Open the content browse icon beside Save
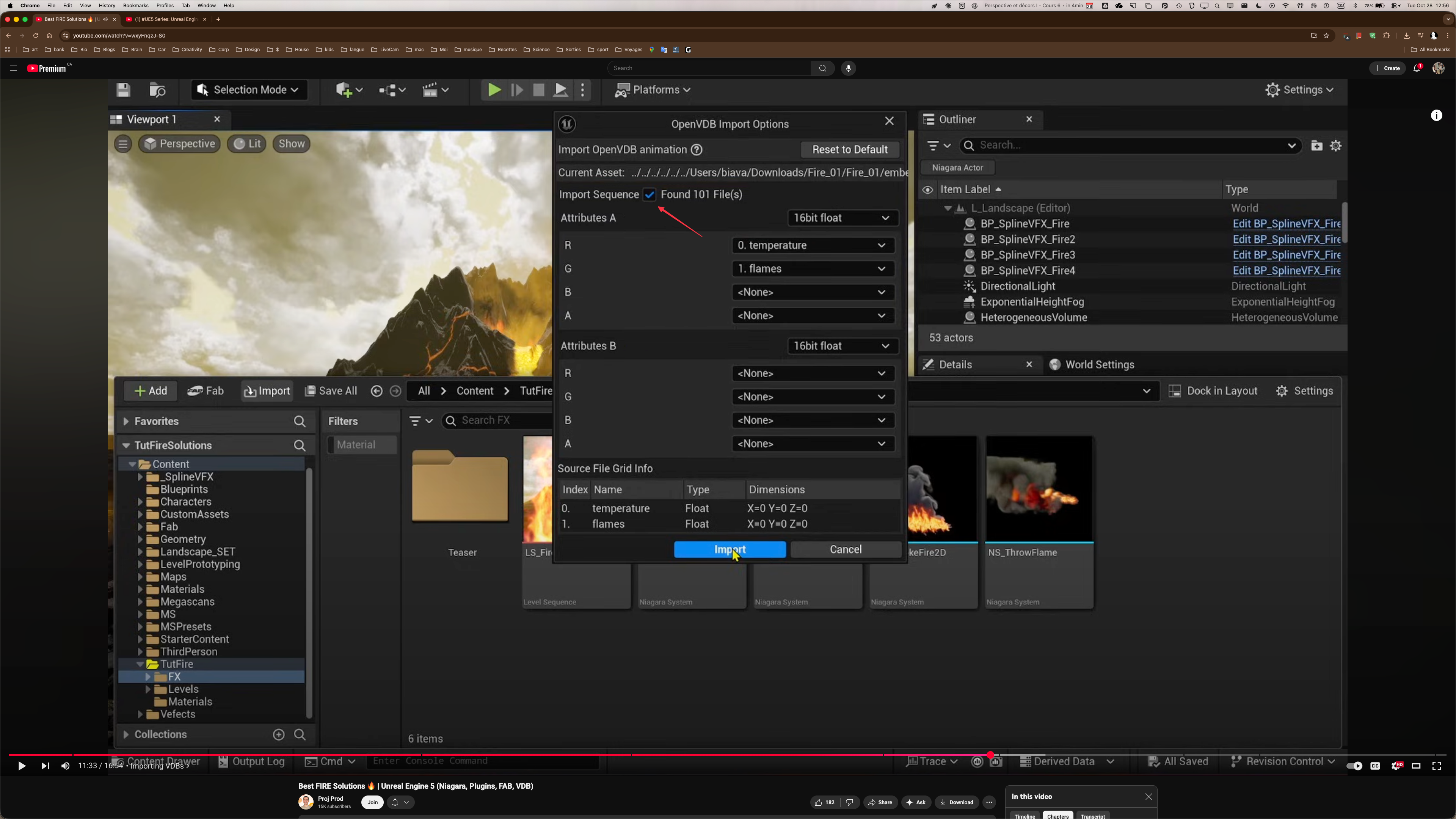 tap(157, 90)
